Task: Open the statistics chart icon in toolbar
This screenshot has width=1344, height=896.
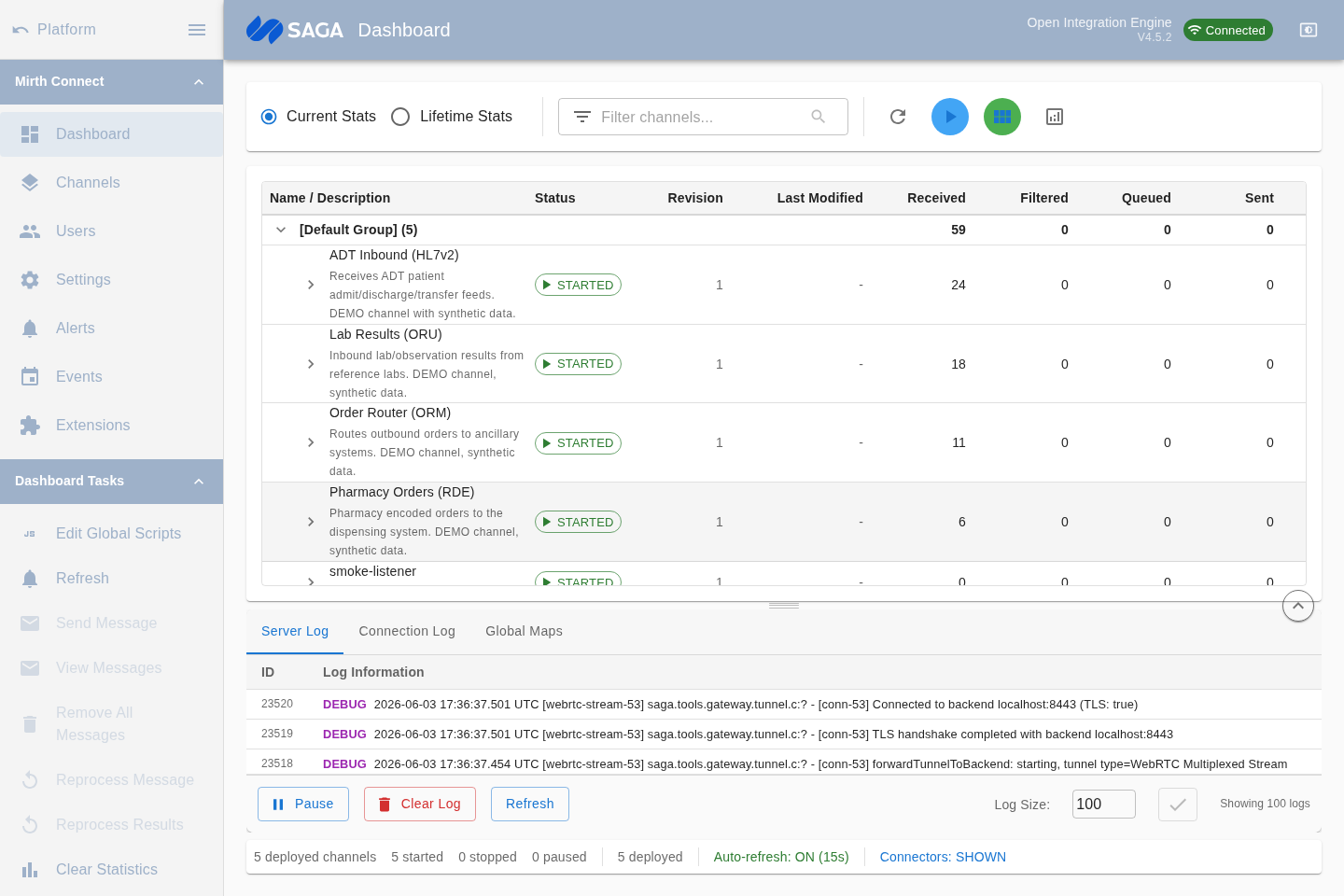Action: point(1055,117)
